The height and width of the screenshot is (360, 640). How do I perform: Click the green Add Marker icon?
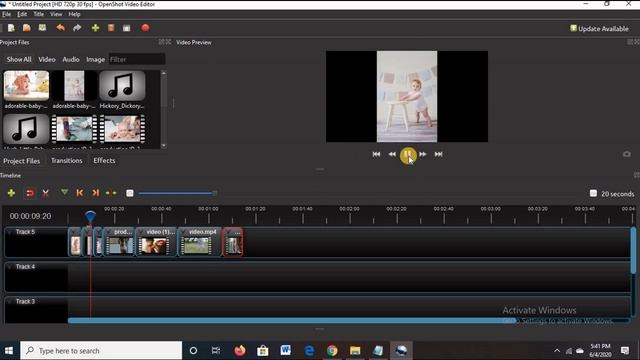[64, 192]
